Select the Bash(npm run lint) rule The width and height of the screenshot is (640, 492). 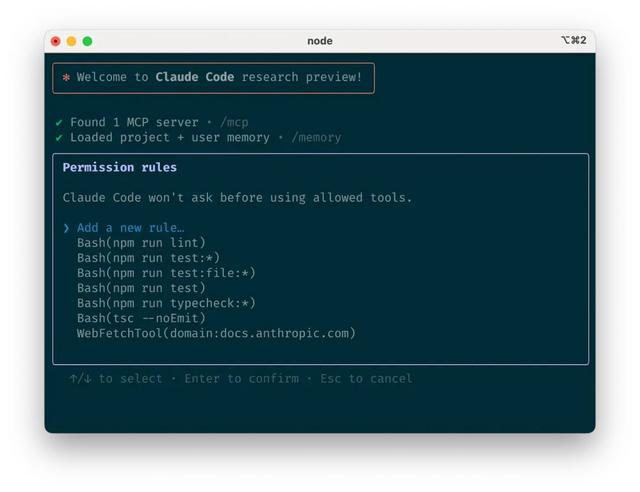pos(141,243)
